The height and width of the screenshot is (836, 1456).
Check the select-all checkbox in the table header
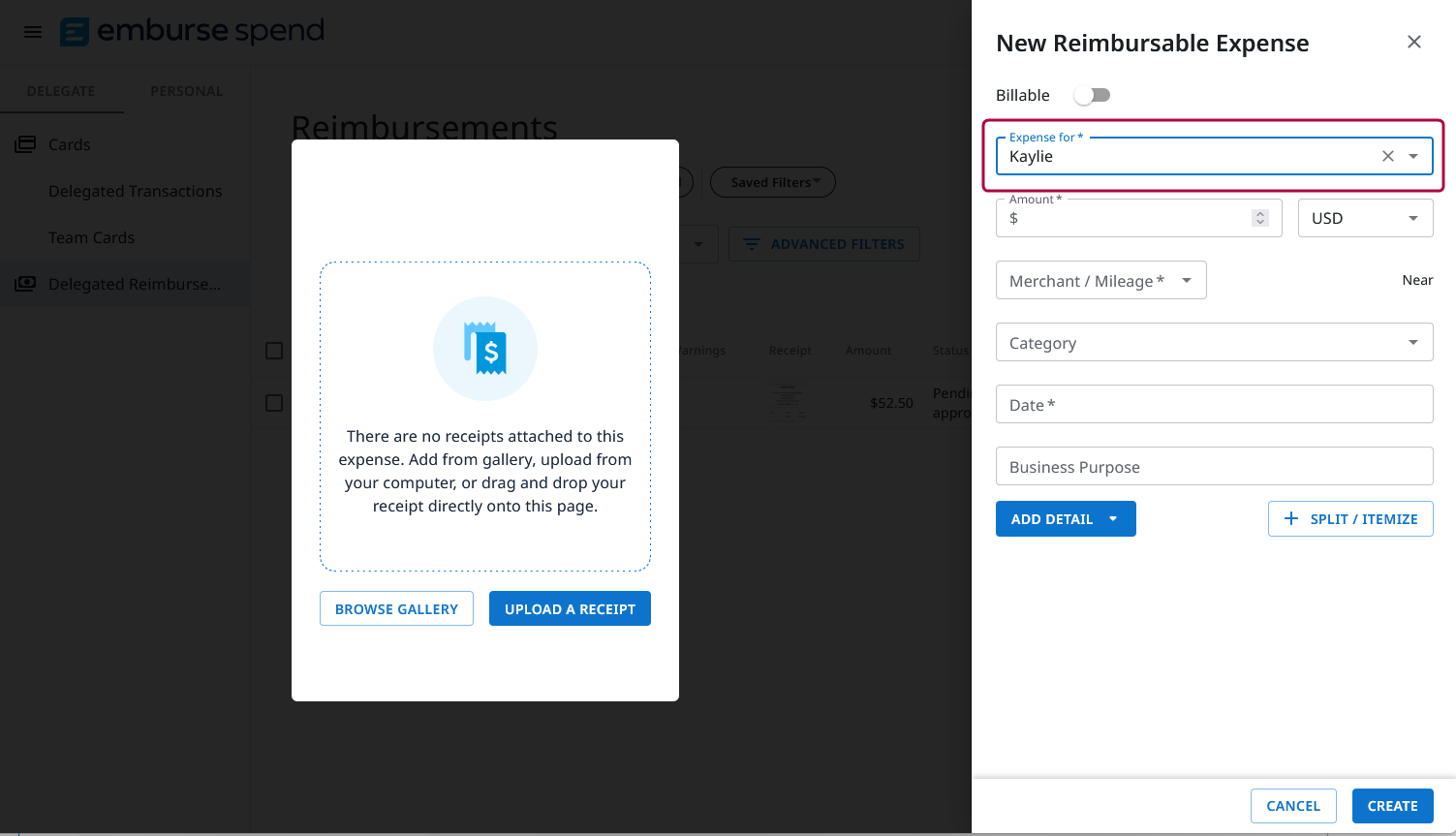point(273,351)
